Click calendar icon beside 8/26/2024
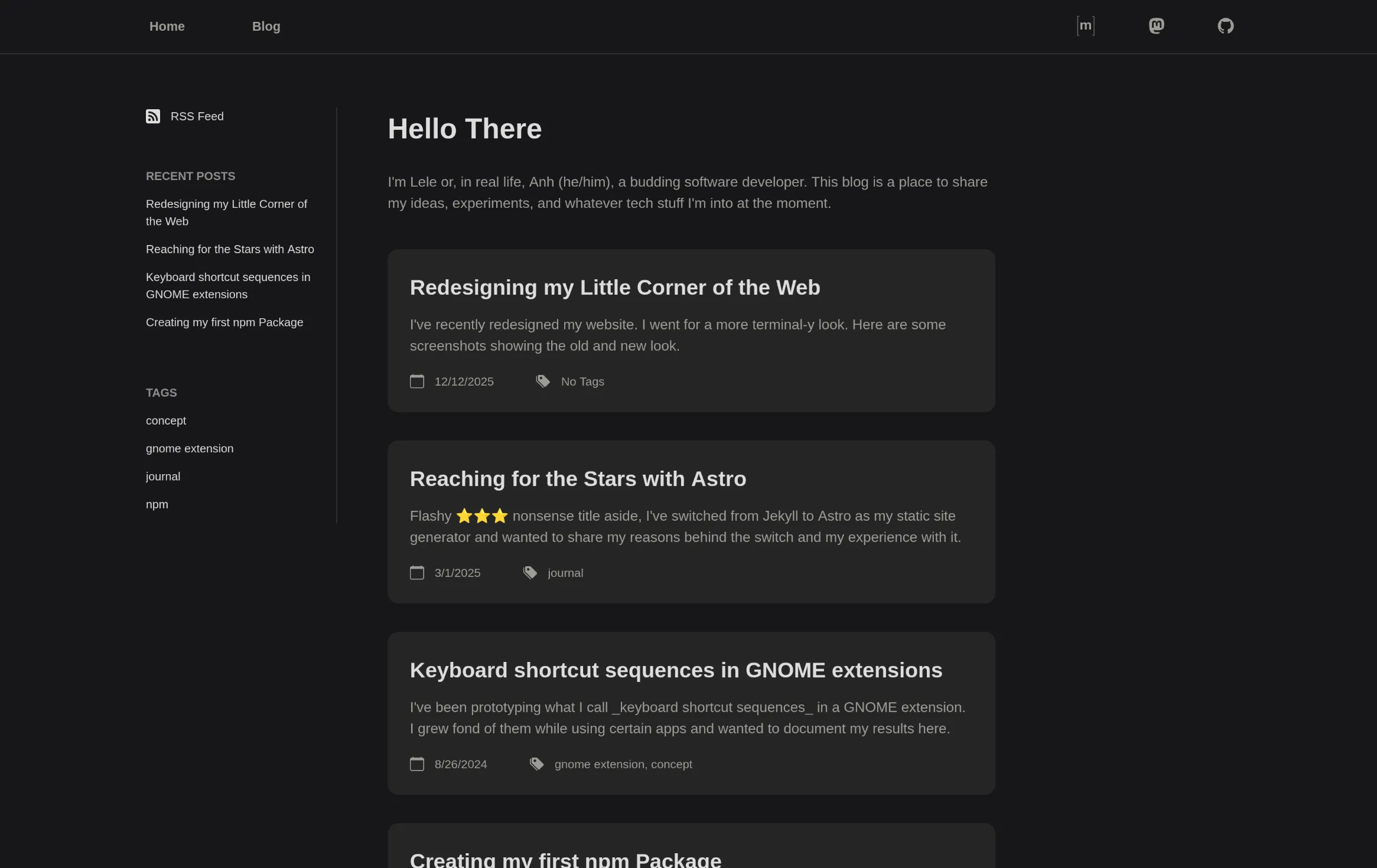 (x=417, y=764)
